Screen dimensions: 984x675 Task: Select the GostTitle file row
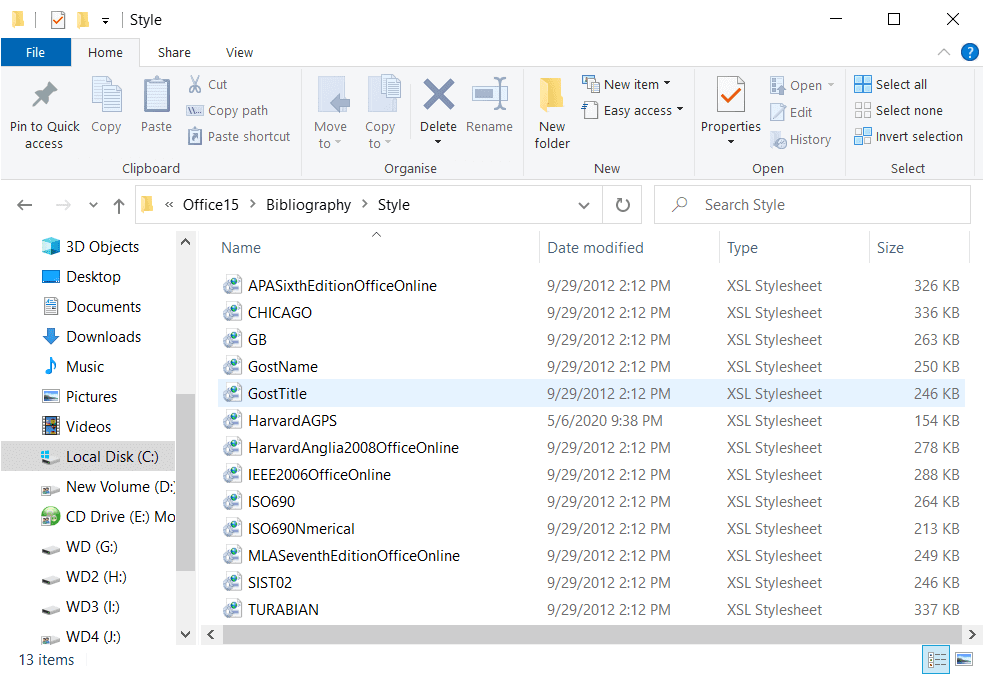point(591,394)
